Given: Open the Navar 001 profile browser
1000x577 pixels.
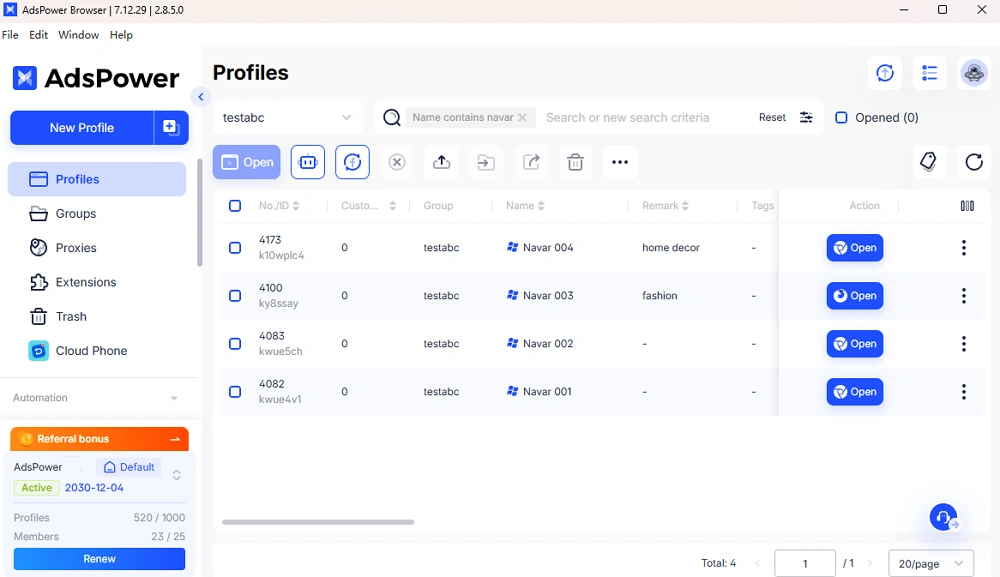Looking at the screenshot, I should click(855, 391).
